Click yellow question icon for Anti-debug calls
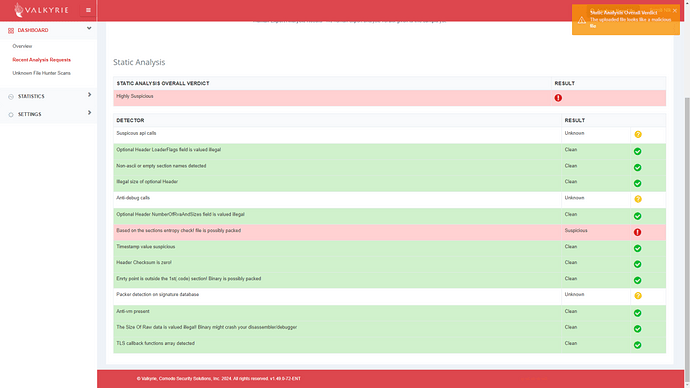This screenshot has height=388, width=690. [x=638, y=199]
